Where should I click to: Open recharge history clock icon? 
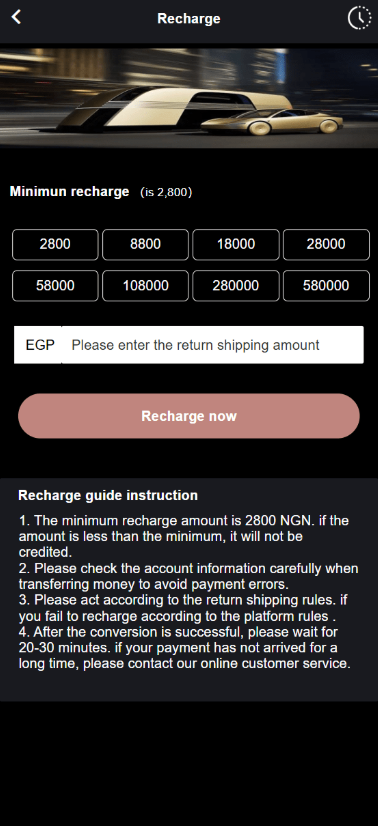[360, 18]
